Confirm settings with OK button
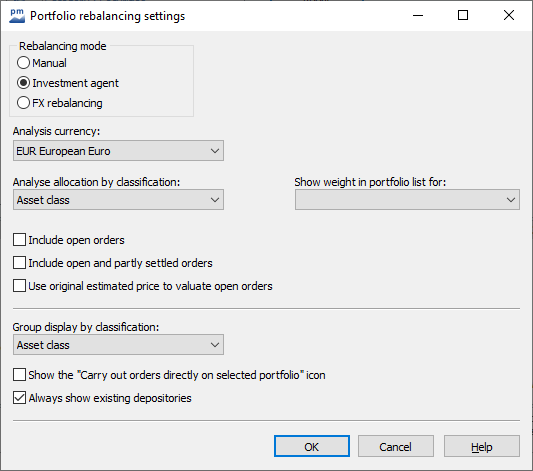This screenshot has width=533, height=471. pyautogui.click(x=312, y=447)
